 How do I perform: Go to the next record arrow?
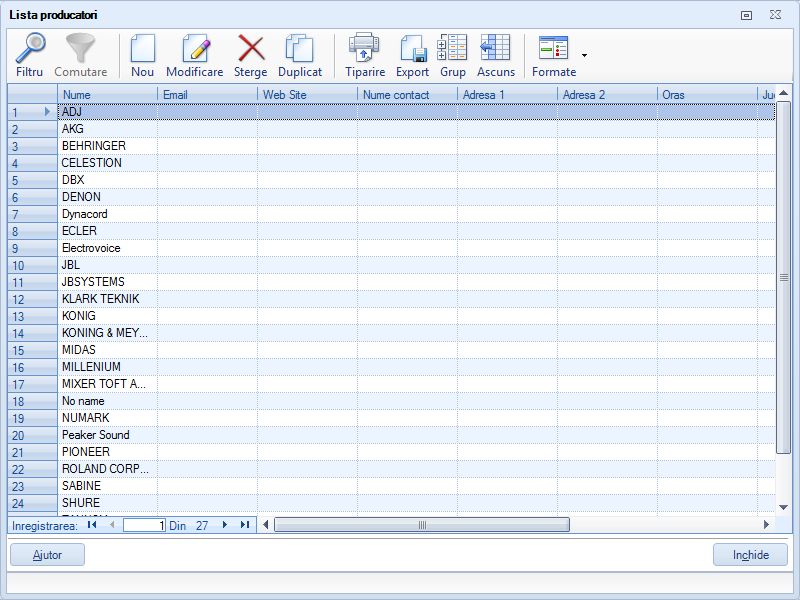pos(224,524)
